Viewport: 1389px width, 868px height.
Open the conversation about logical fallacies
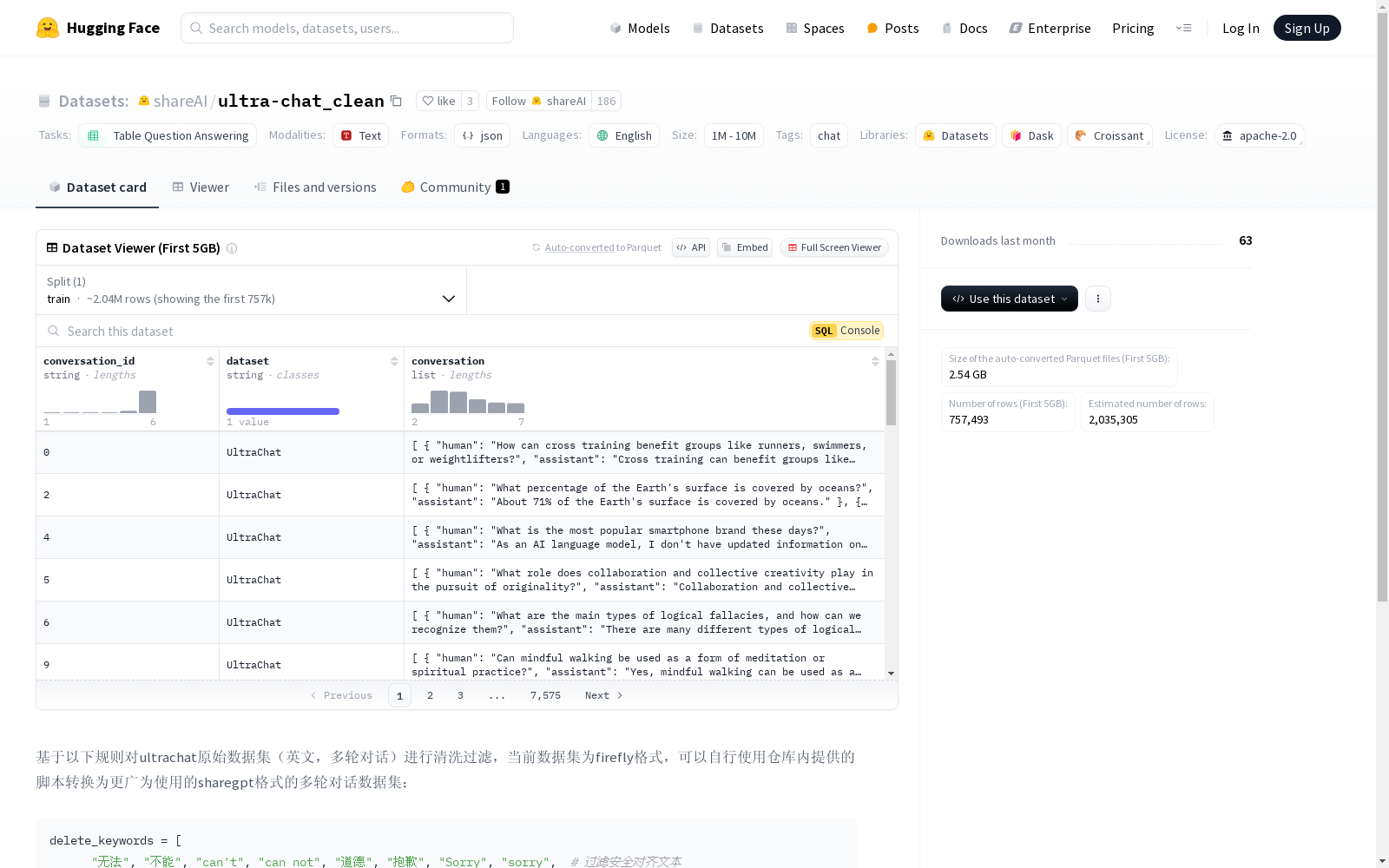tap(644, 622)
